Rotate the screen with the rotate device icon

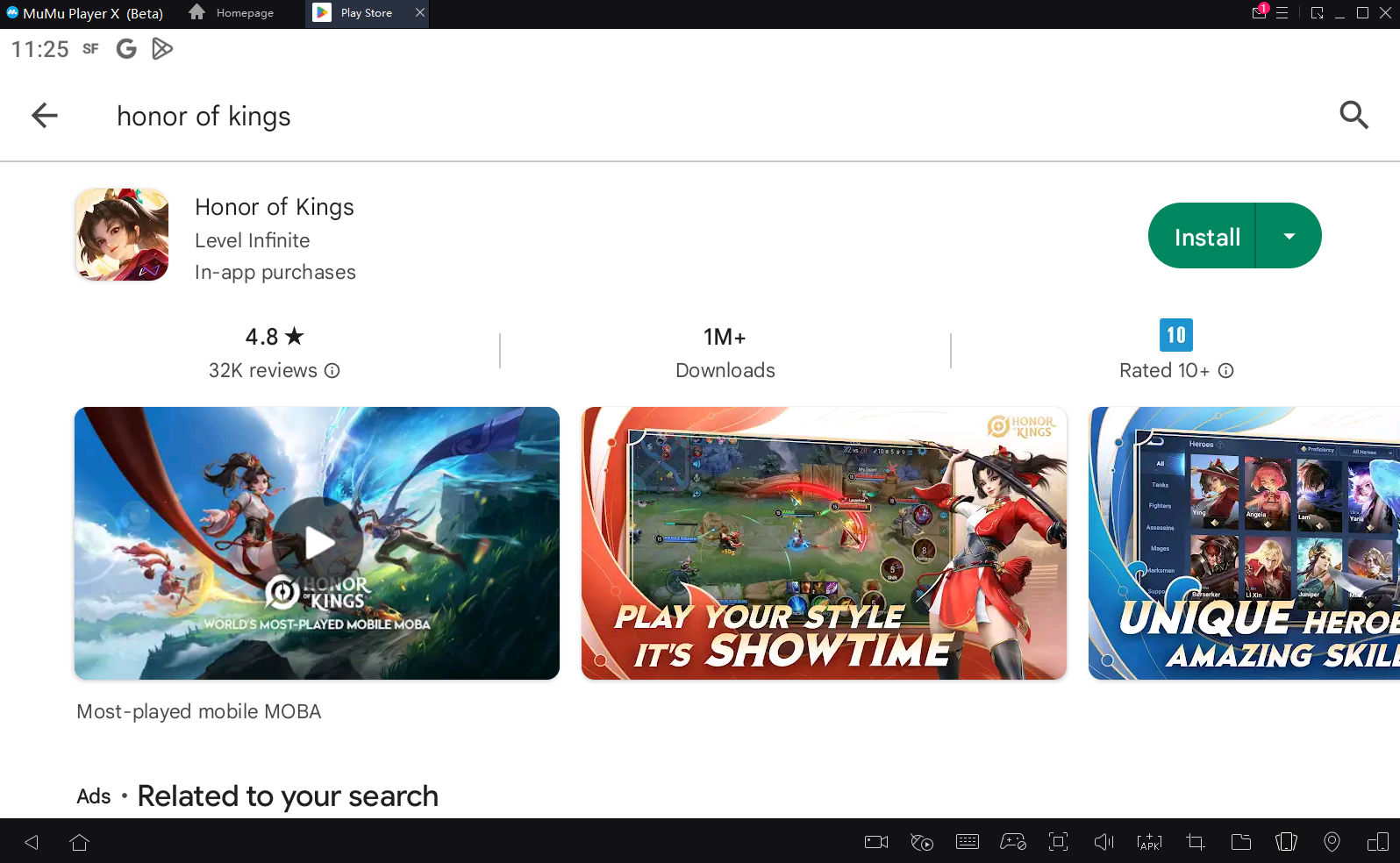(1286, 842)
